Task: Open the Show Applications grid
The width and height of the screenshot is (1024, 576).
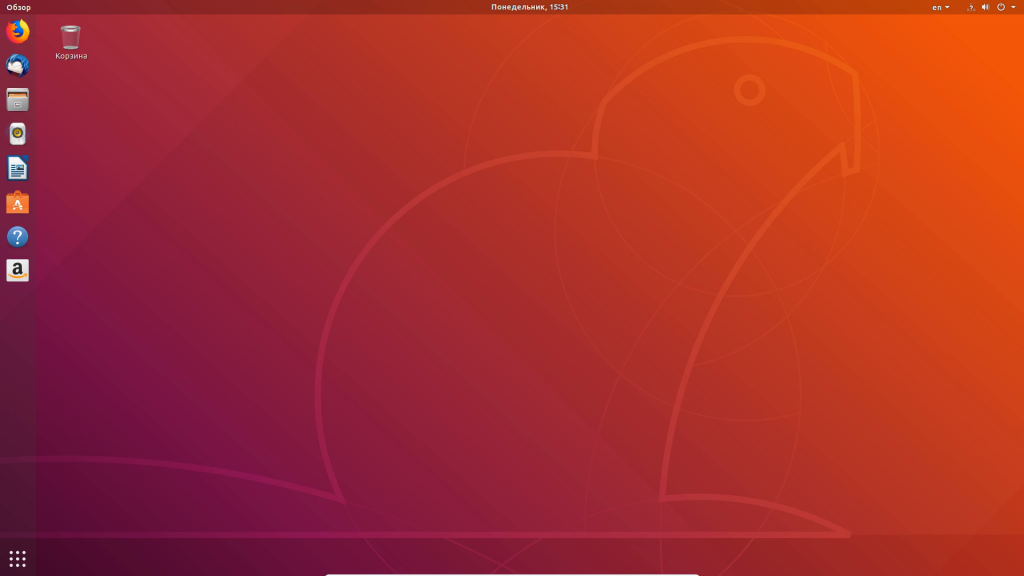Action: coord(15,559)
